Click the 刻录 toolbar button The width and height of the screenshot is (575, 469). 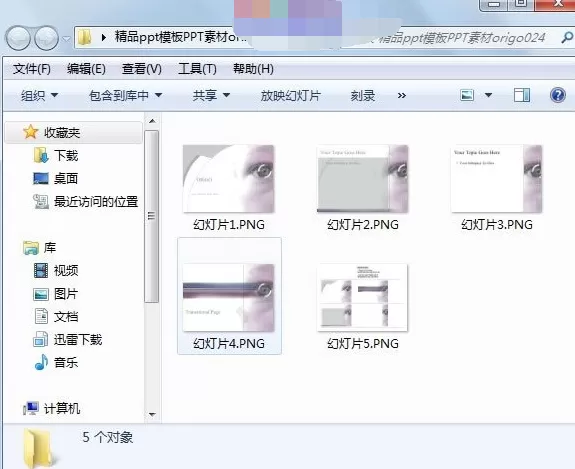coord(363,96)
